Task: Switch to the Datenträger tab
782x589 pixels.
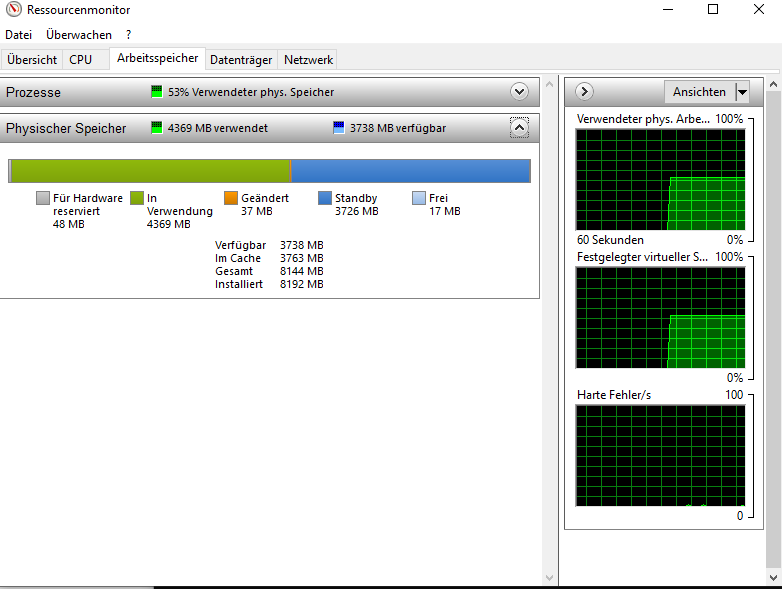Action: coord(241,60)
